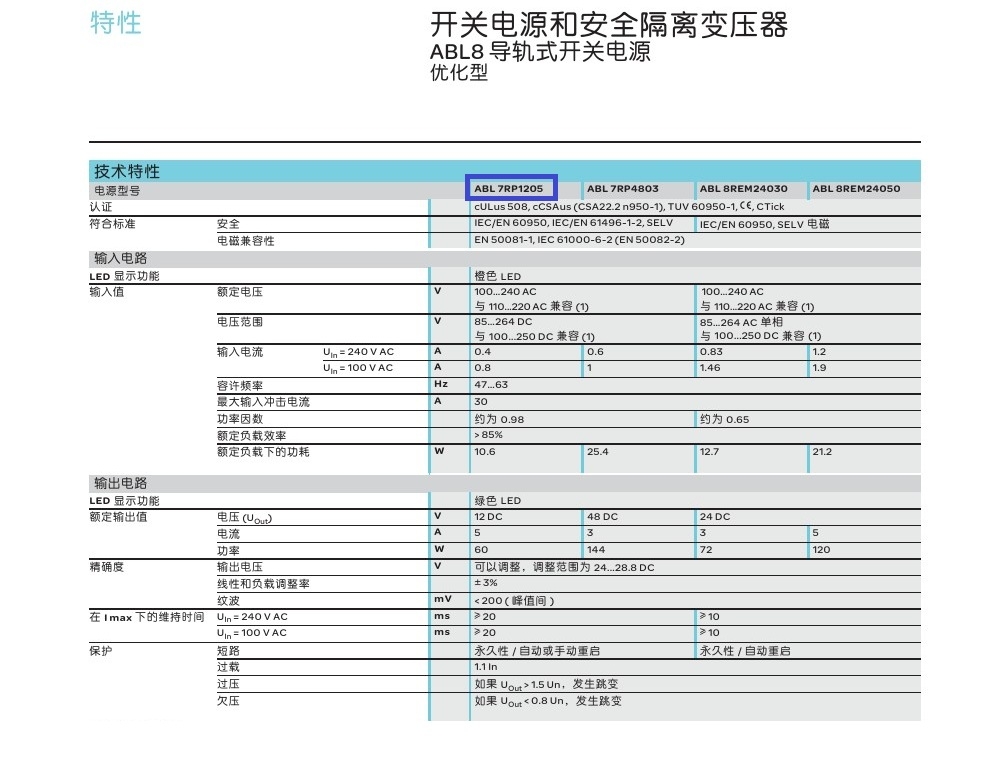This screenshot has height=760, width=992.
Task: Click the output voltage '12 DC'
Action: pos(488,517)
